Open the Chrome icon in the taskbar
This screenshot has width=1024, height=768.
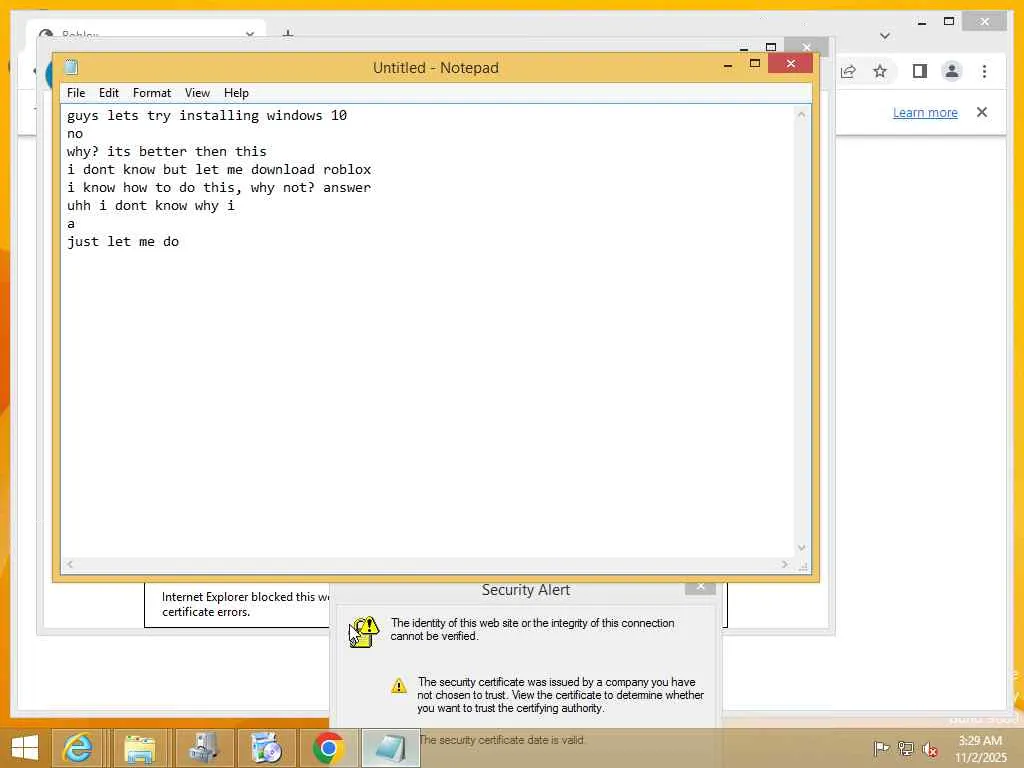tap(328, 748)
